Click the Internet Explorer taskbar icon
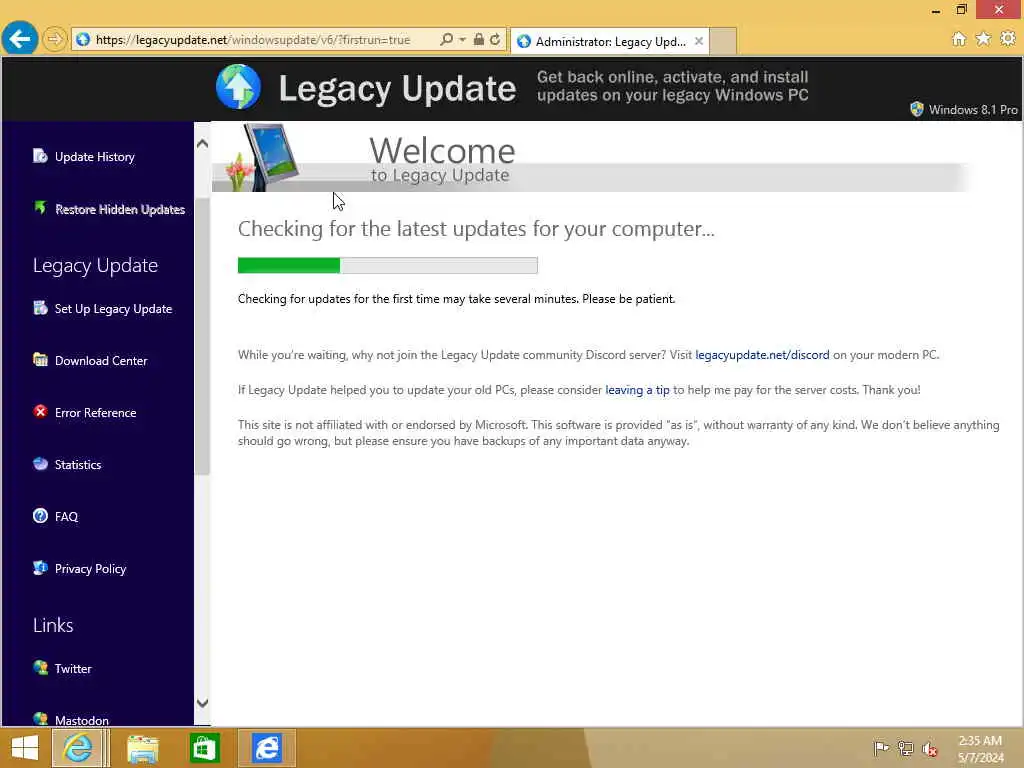The height and width of the screenshot is (768, 1024). click(x=78, y=748)
